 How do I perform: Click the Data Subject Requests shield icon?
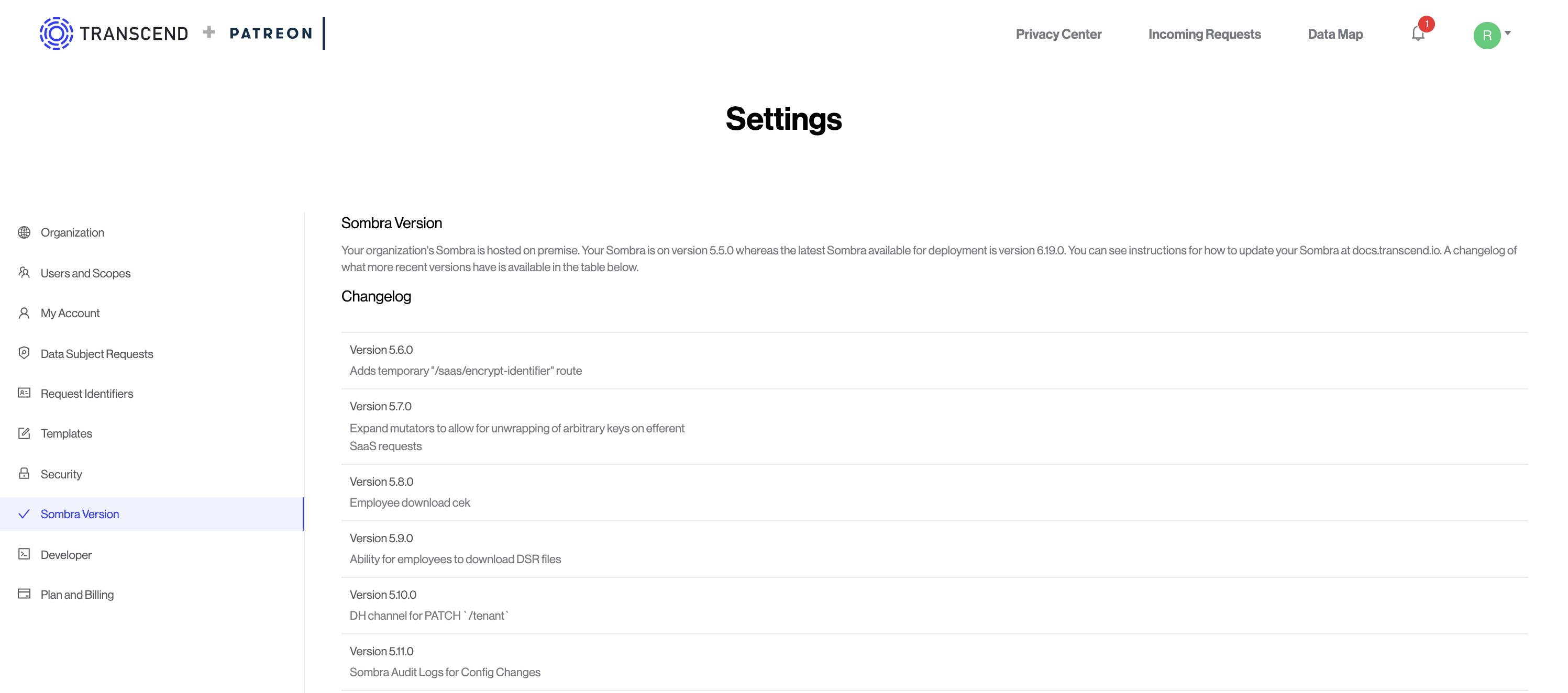24,353
